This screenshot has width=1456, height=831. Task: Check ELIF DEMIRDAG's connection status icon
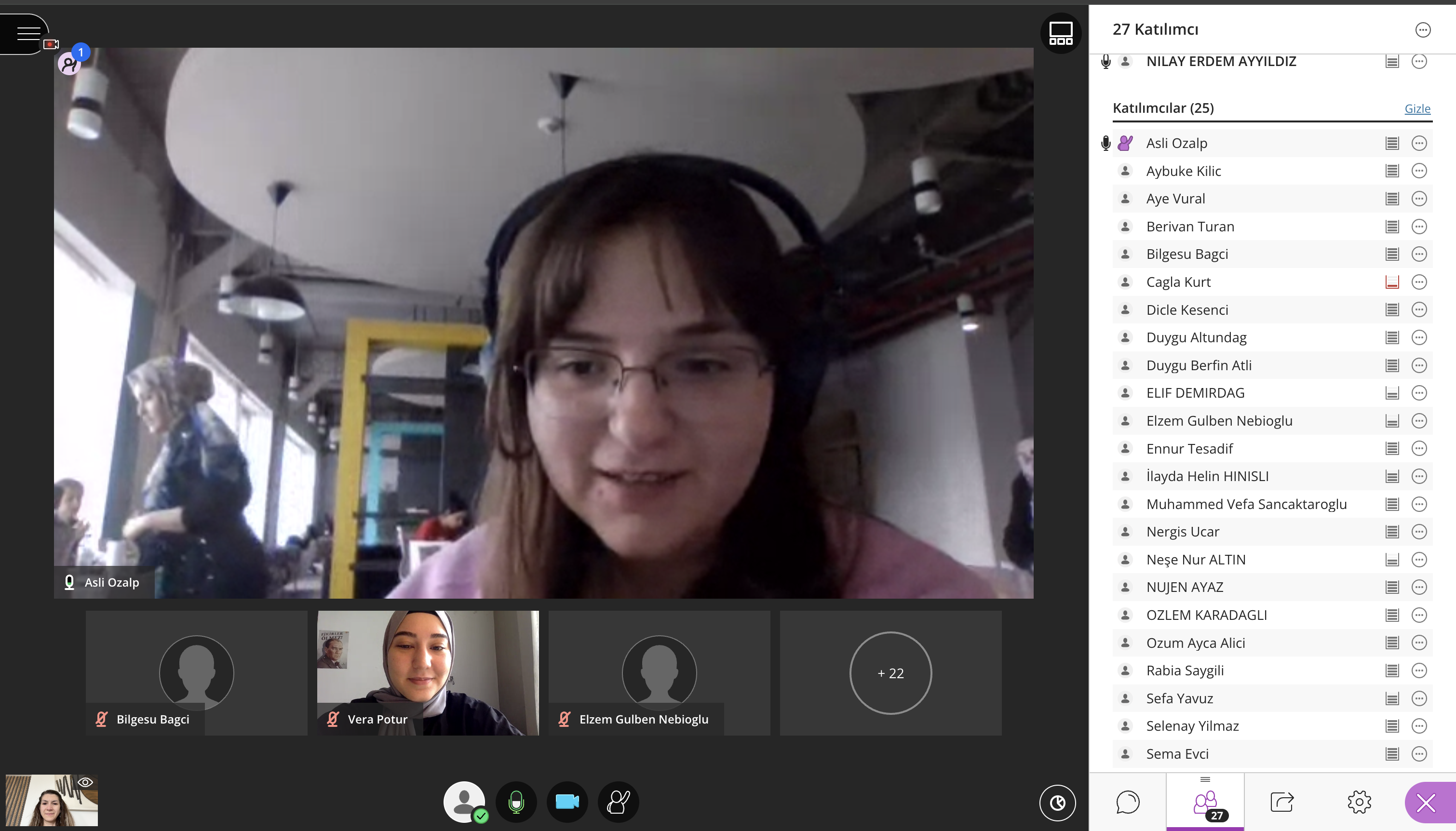1392,393
